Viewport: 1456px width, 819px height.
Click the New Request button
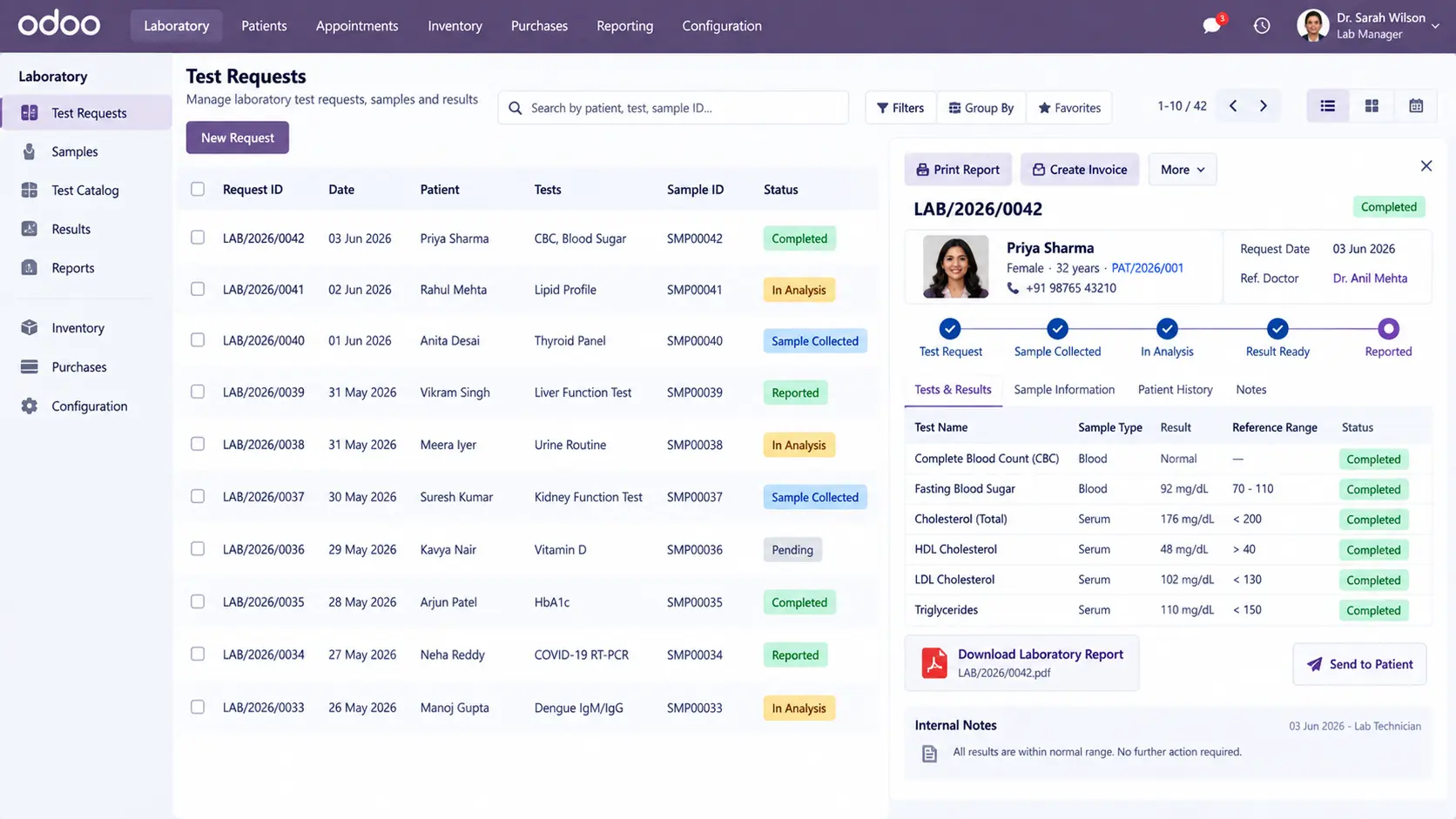tap(238, 138)
